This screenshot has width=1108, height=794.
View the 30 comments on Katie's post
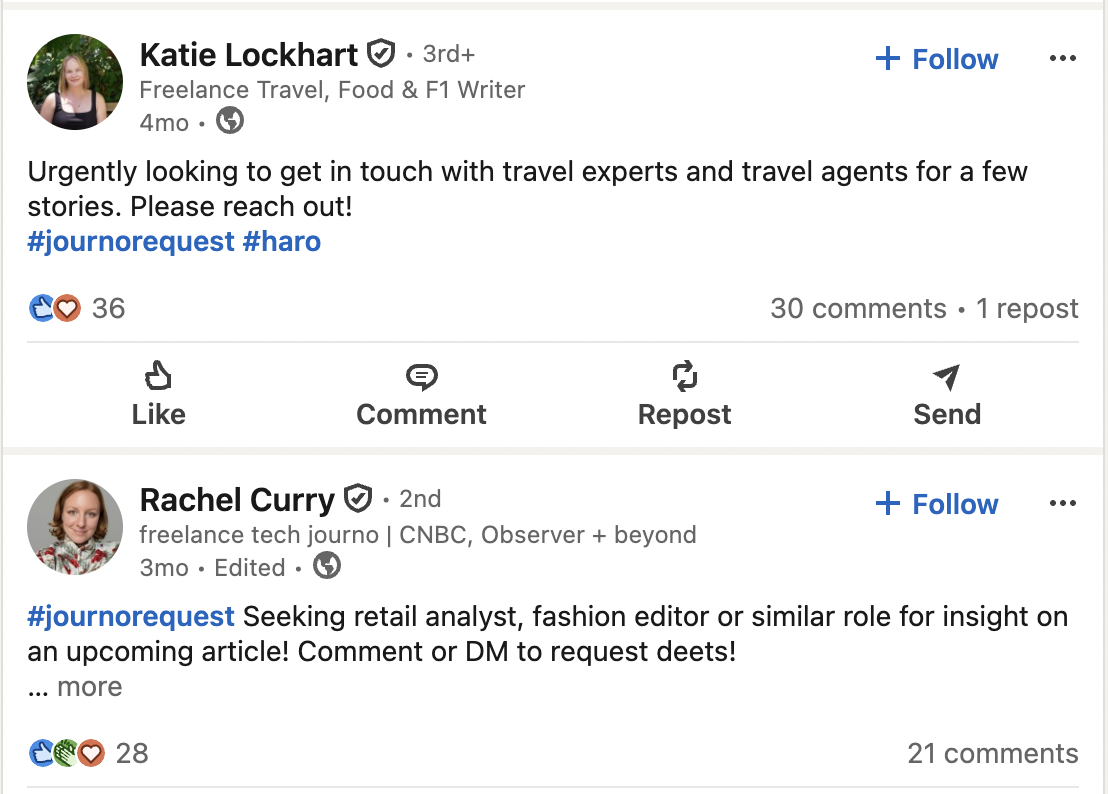(x=858, y=308)
